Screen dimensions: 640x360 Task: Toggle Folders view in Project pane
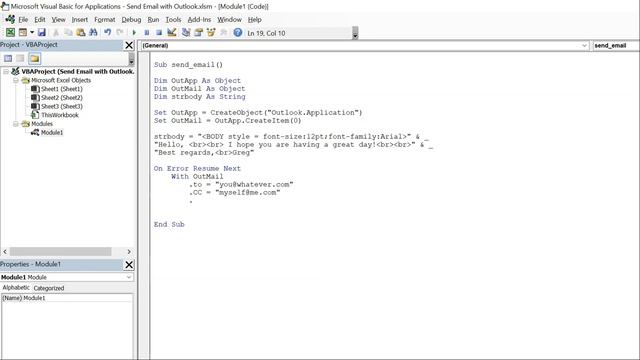(x=35, y=58)
